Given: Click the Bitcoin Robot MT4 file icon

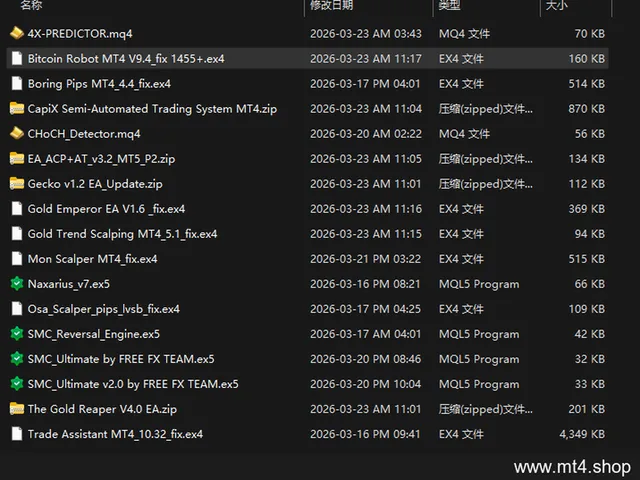Looking at the screenshot, I should coord(17,58).
